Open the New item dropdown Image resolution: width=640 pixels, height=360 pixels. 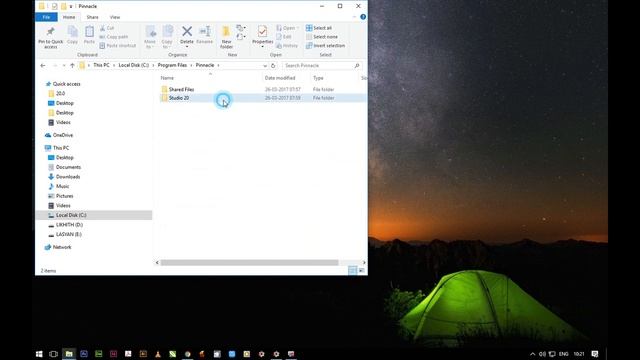point(241,28)
